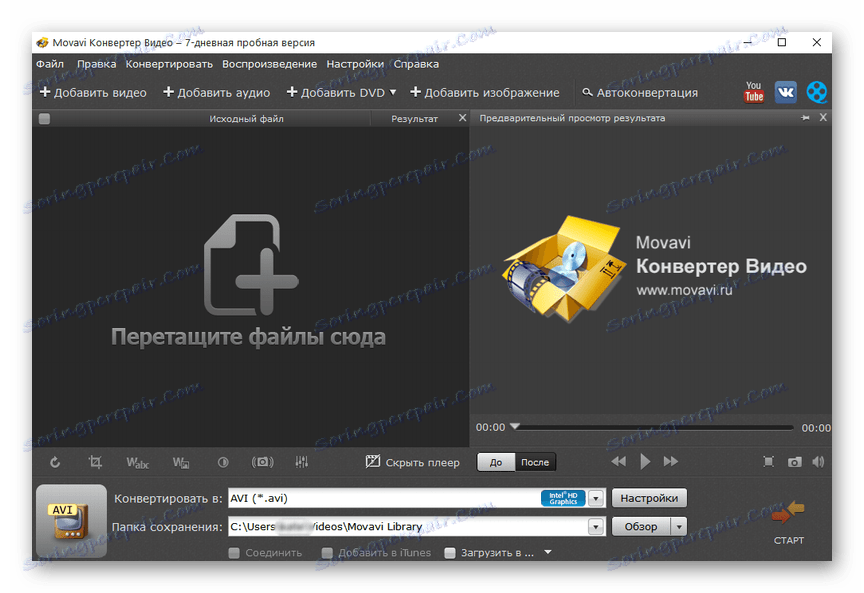Close the preview panel
The height and width of the screenshot is (593, 864).
pyautogui.click(x=823, y=117)
